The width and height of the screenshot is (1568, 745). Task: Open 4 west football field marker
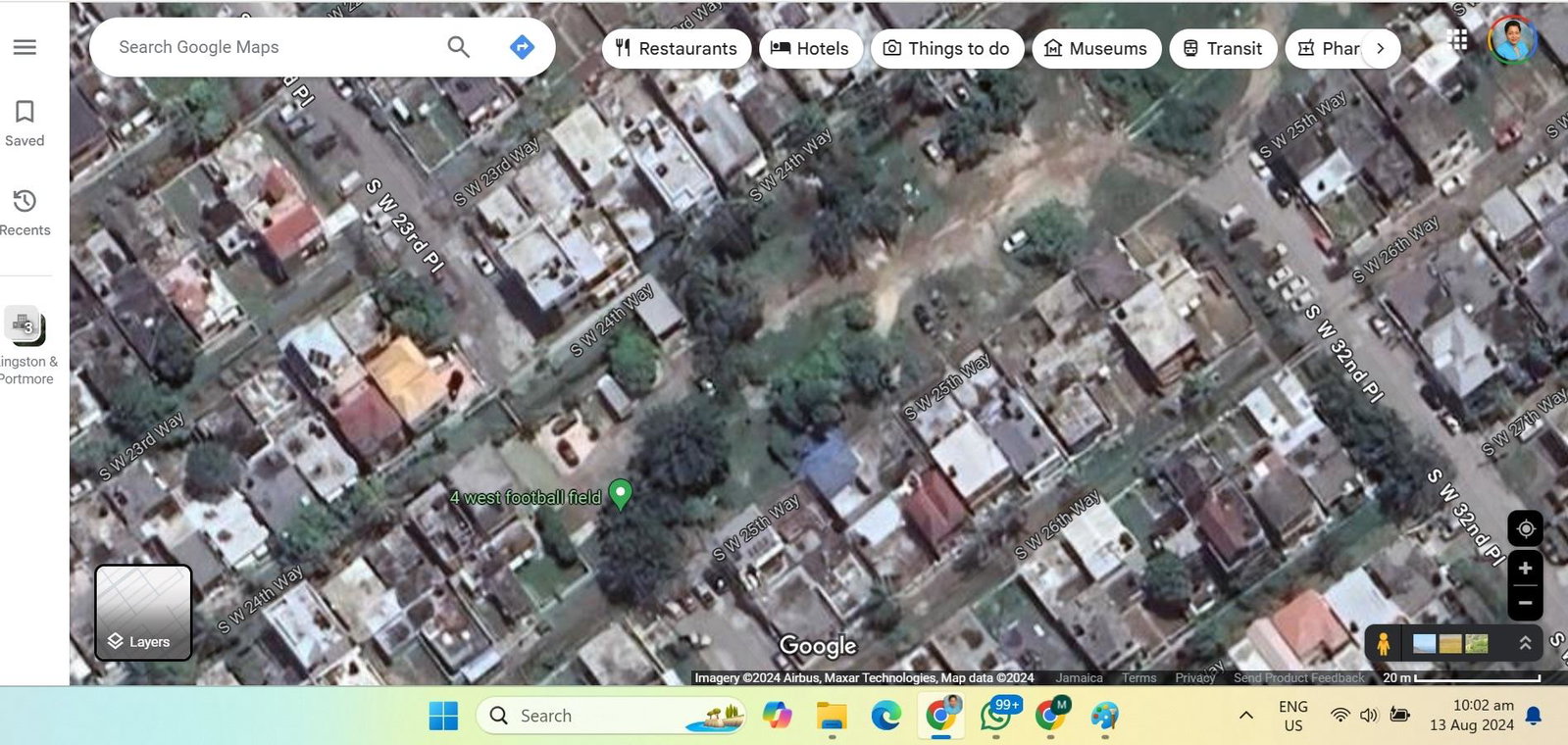point(620,494)
